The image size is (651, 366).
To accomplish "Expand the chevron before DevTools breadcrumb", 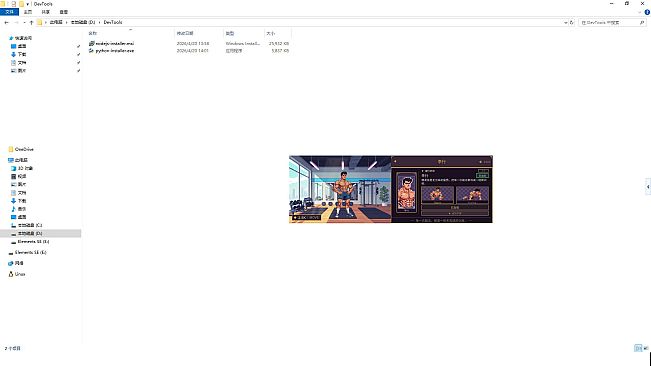I will pos(100,22).
